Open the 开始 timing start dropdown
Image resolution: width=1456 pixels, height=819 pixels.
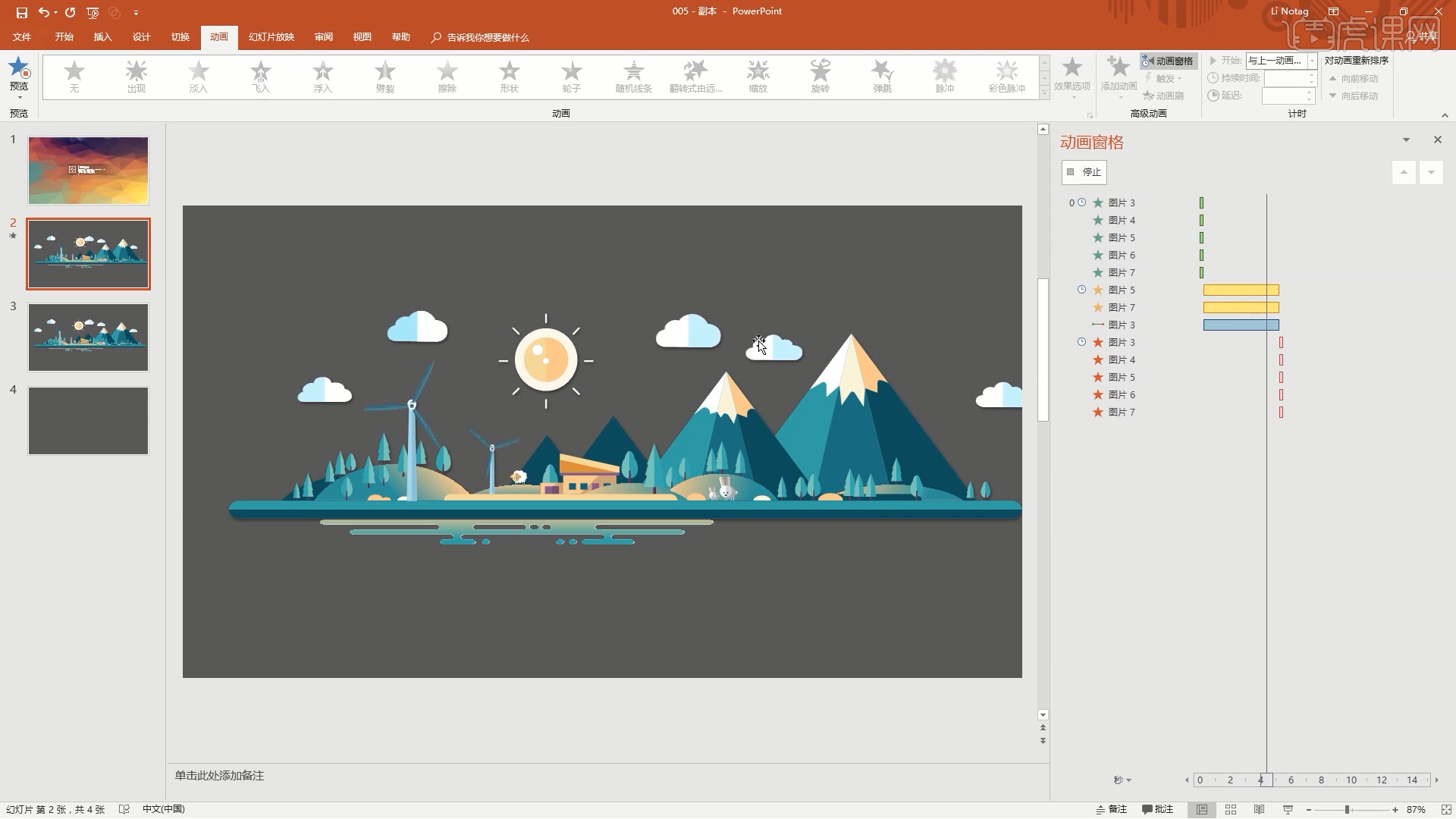[1312, 61]
